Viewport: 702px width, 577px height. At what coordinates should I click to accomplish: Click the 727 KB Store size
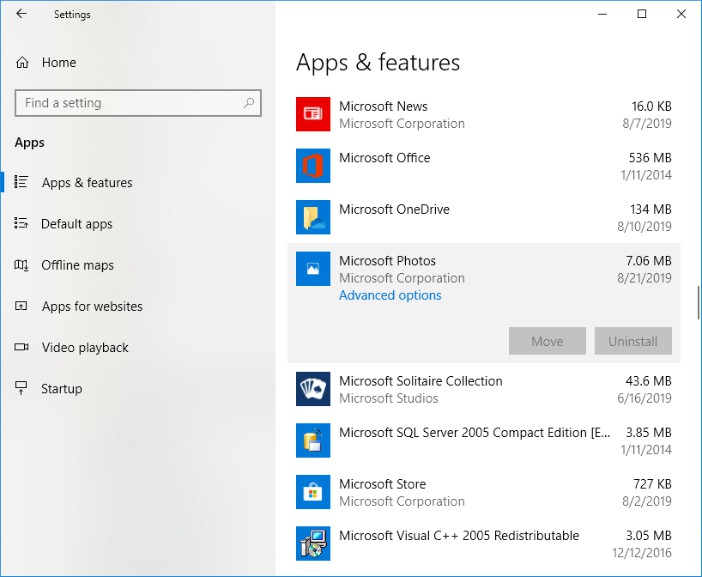652,484
